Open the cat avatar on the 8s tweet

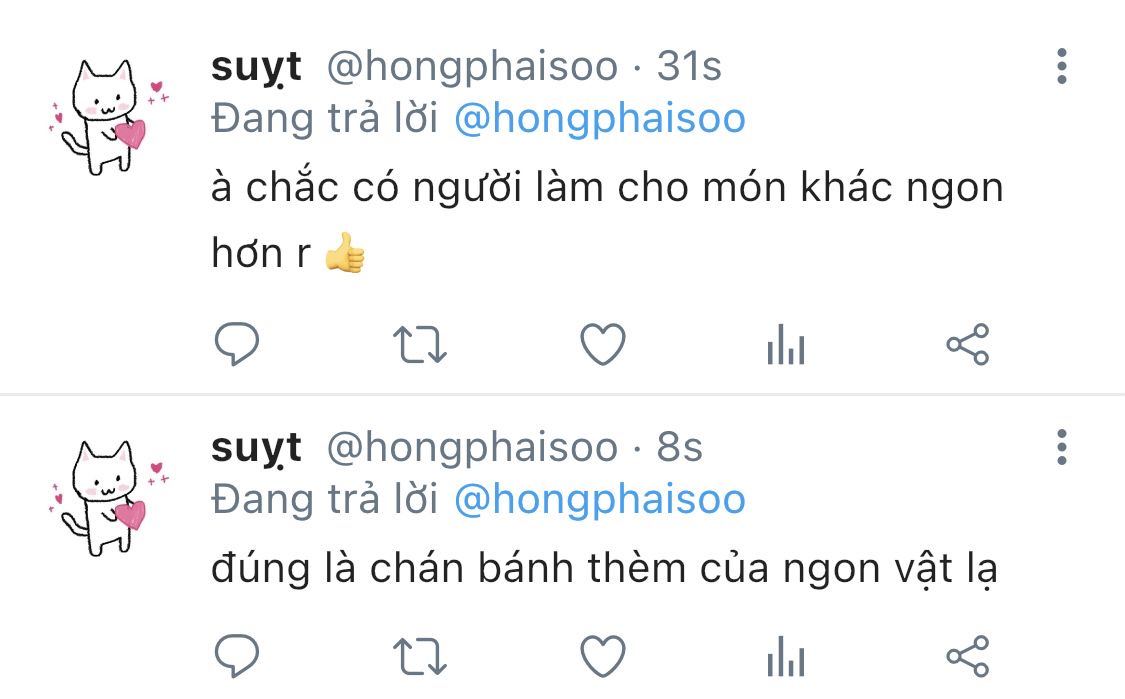109,498
